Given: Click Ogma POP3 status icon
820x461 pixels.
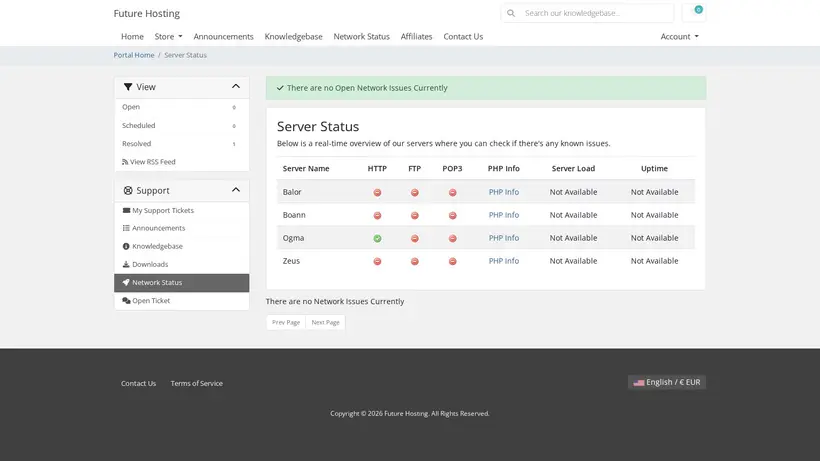Looking at the screenshot, I should (x=452, y=238).
